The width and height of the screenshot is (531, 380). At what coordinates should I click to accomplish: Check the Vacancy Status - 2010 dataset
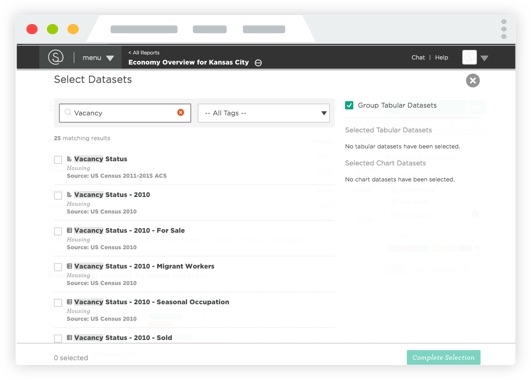point(58,195)
